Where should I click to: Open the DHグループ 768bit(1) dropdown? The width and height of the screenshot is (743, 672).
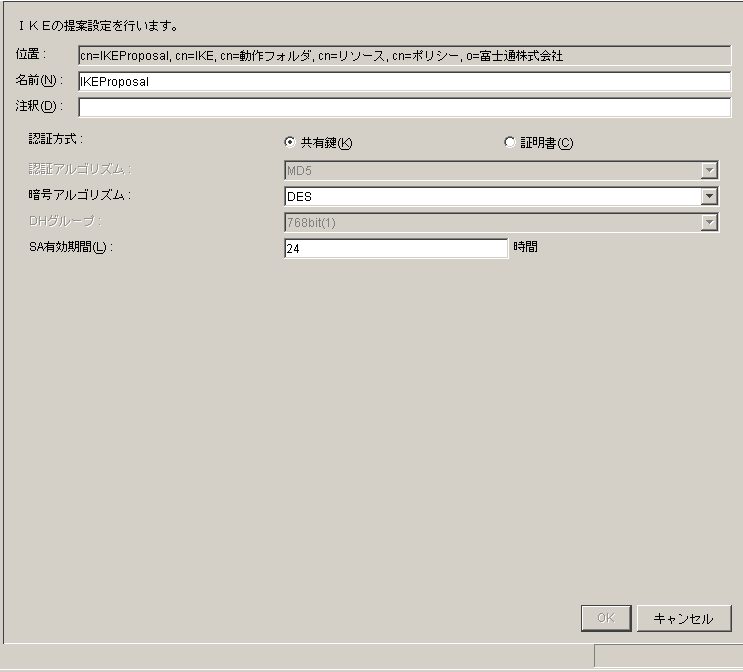coord(501,223)
